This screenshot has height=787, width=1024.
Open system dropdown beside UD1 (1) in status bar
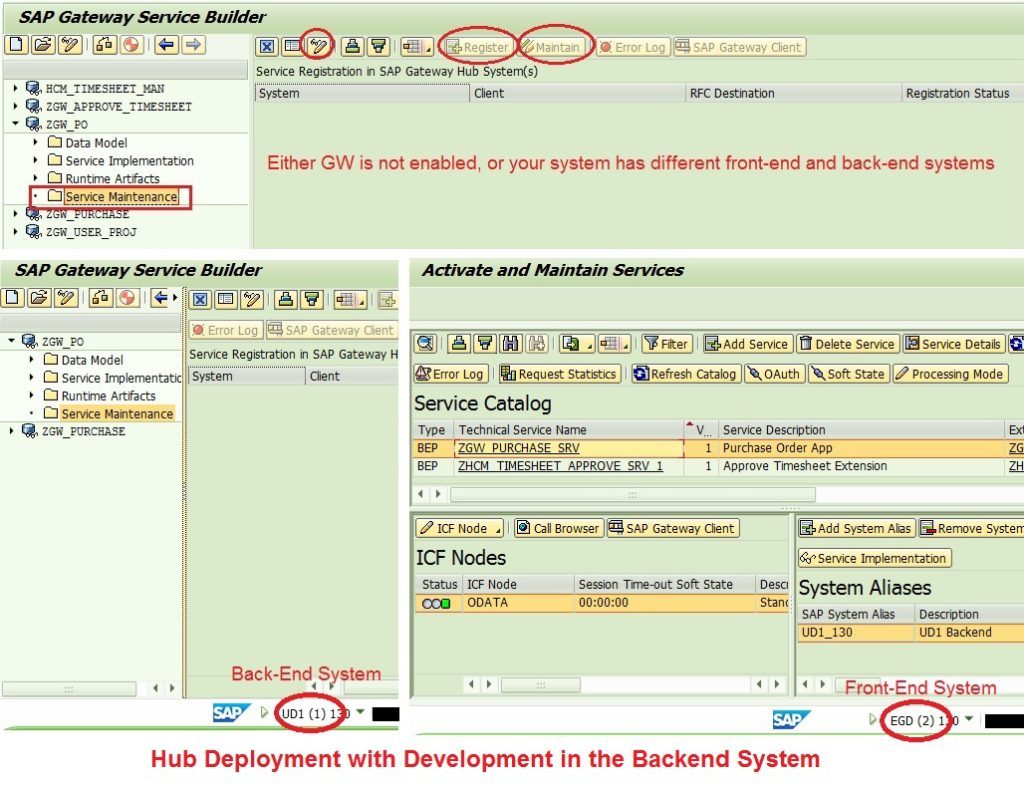tap(360, 712)
